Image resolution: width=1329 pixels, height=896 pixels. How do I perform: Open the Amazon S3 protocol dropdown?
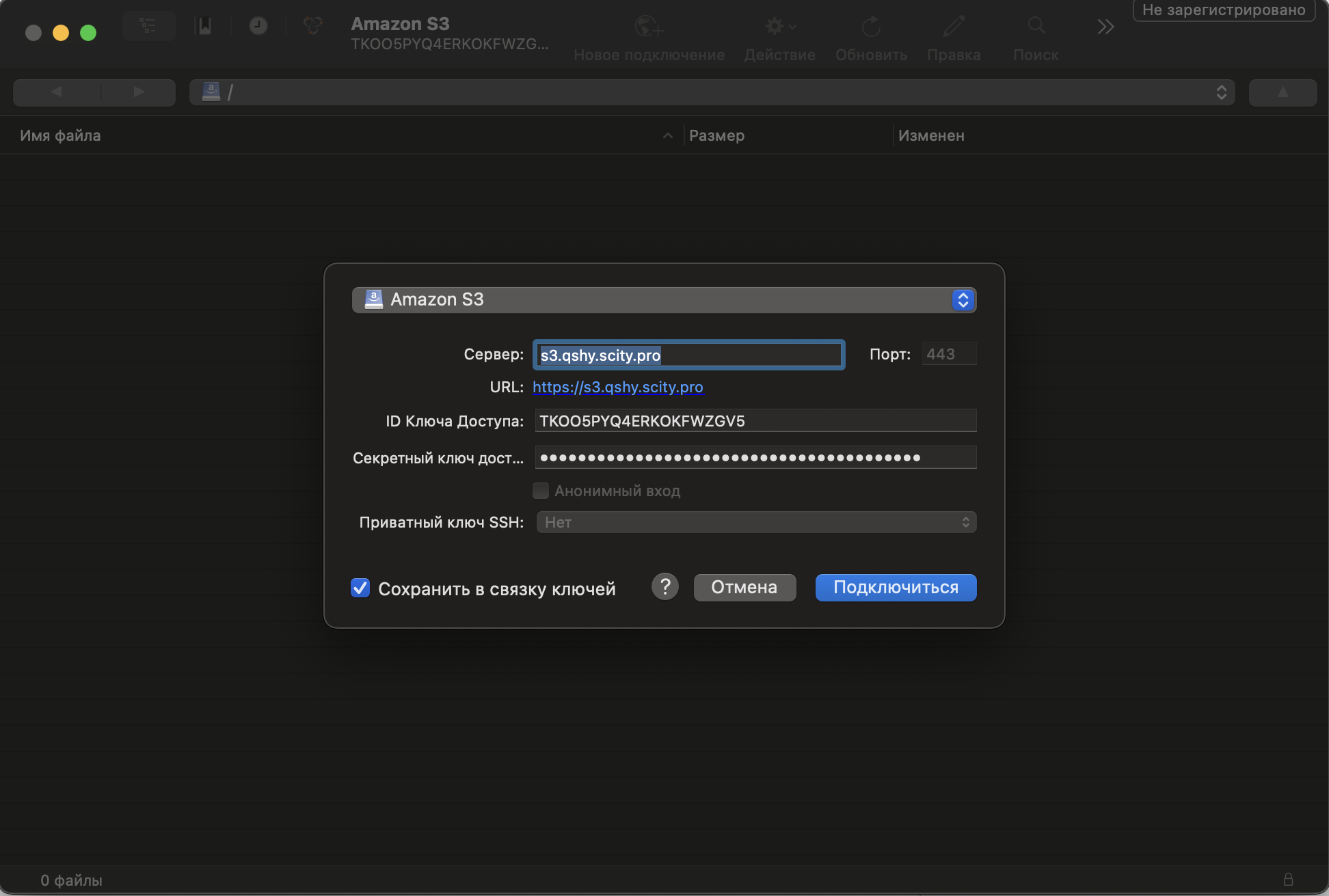point(664,300)
